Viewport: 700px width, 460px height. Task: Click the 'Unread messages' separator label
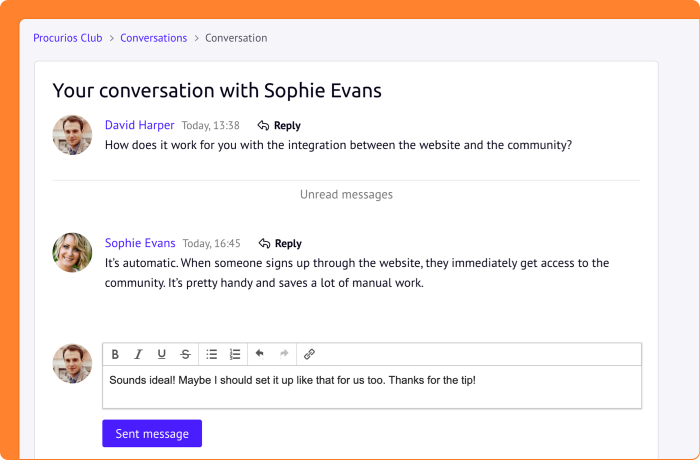point(346,194)
